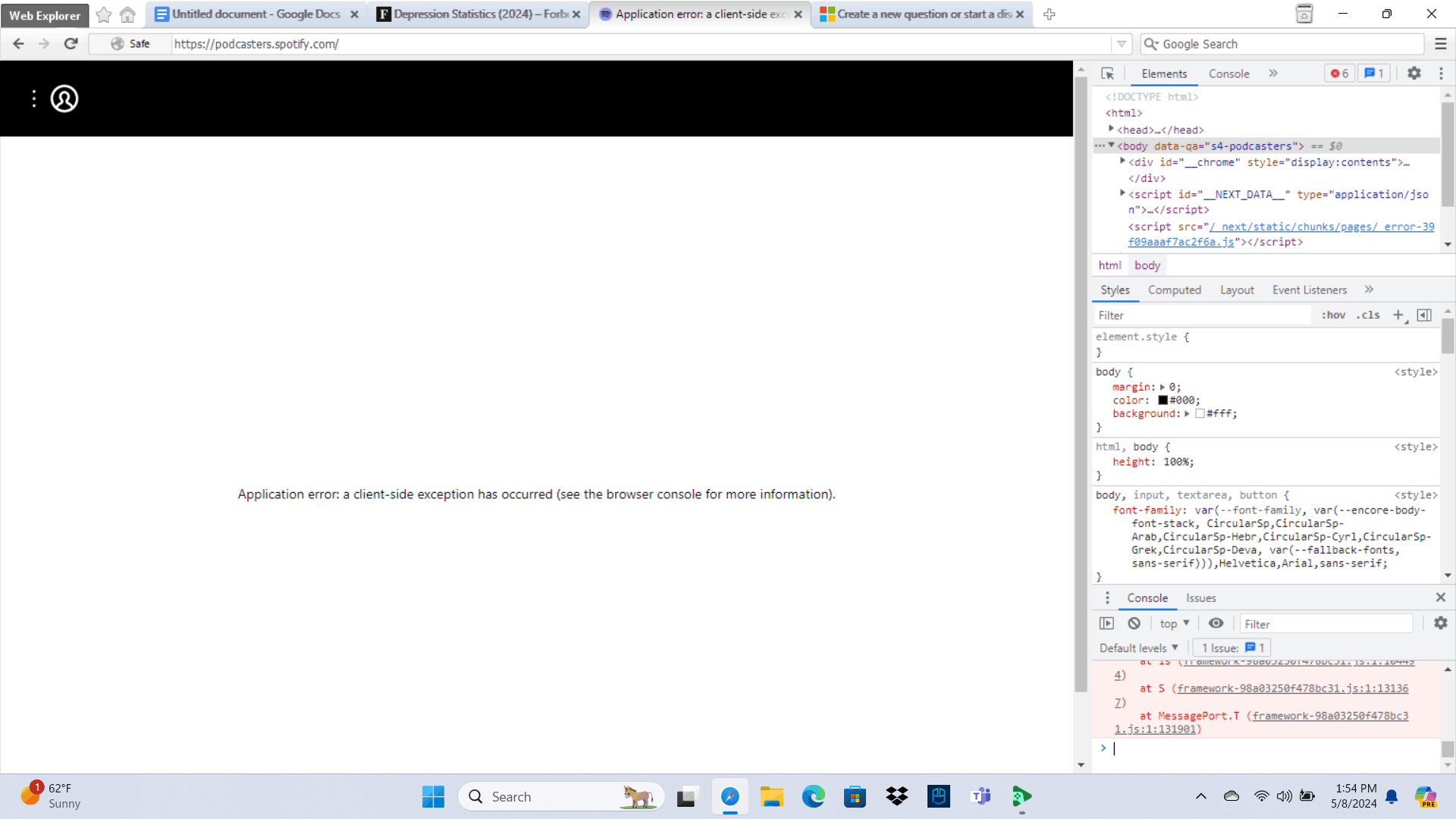Click the Spotify profile avatar icon

coord(64,99)
